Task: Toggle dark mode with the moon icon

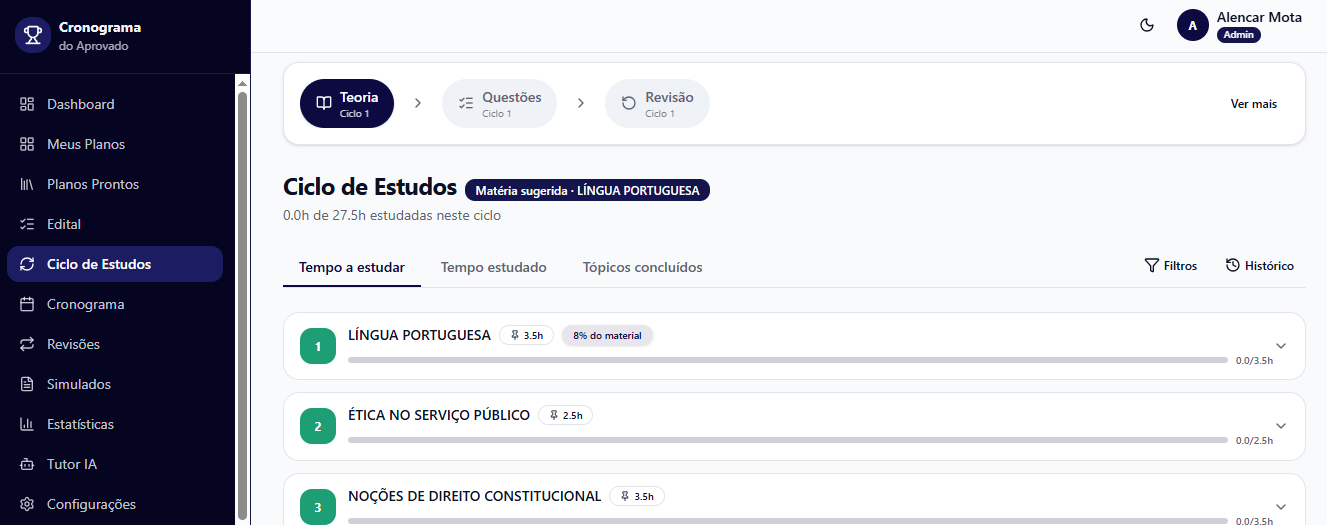Action: tap(1147, 25)
